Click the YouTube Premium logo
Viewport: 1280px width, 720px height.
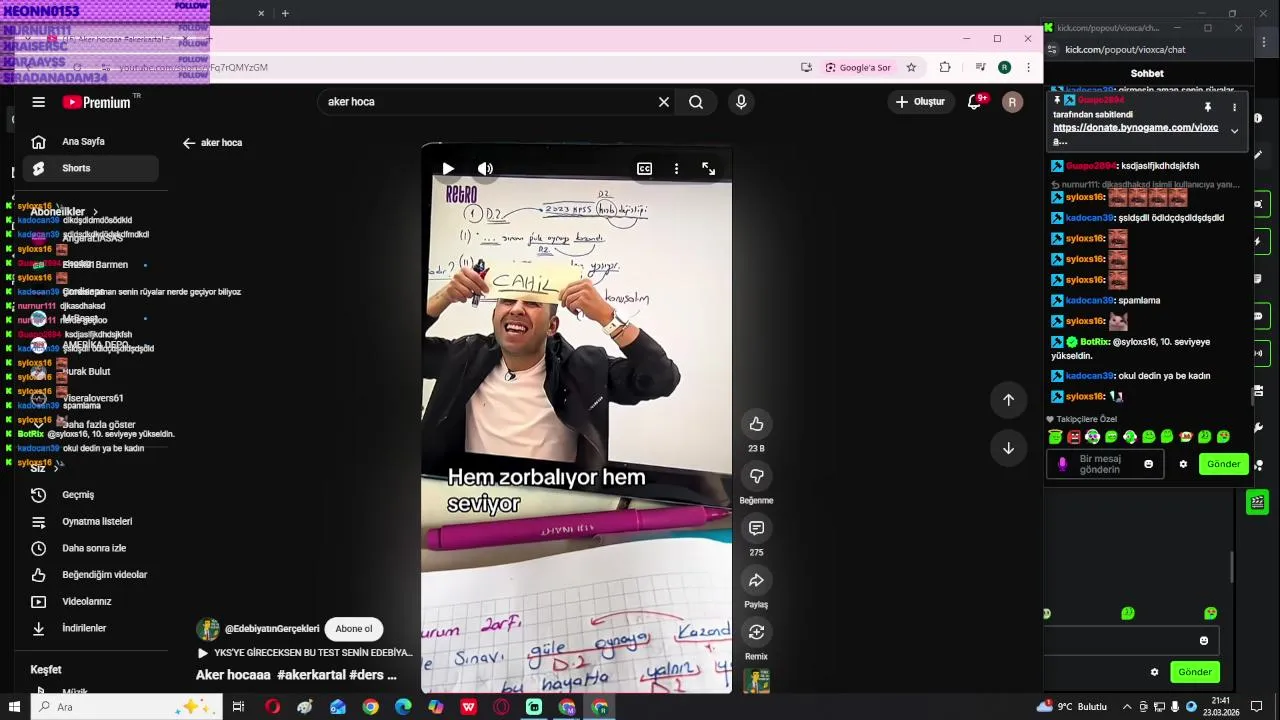pyautogui.click(x=97, y=102)
